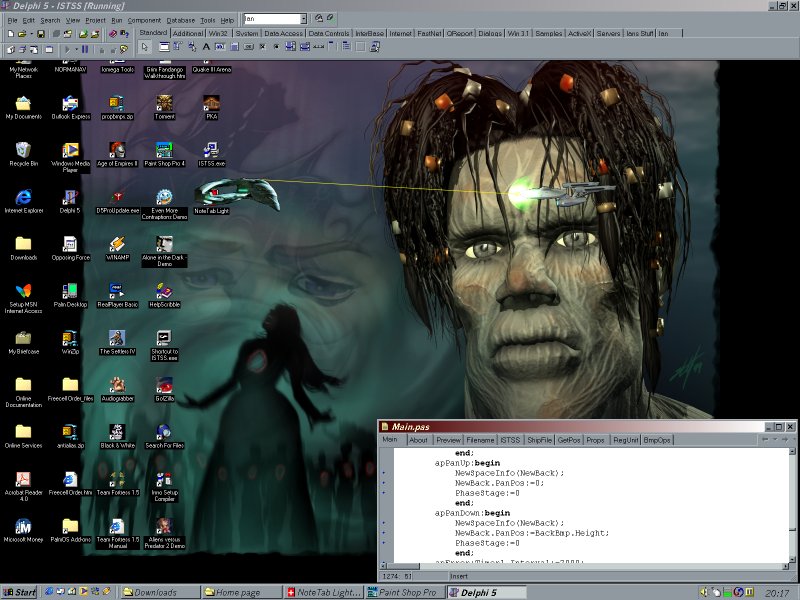Open the Internet Explorer desktop icon

(23, 202)
